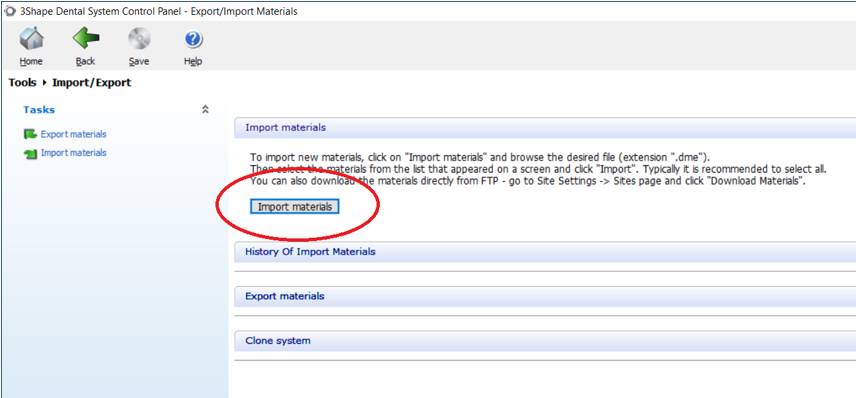
Task: Open the Import materials task link
Action: [73, 153]
